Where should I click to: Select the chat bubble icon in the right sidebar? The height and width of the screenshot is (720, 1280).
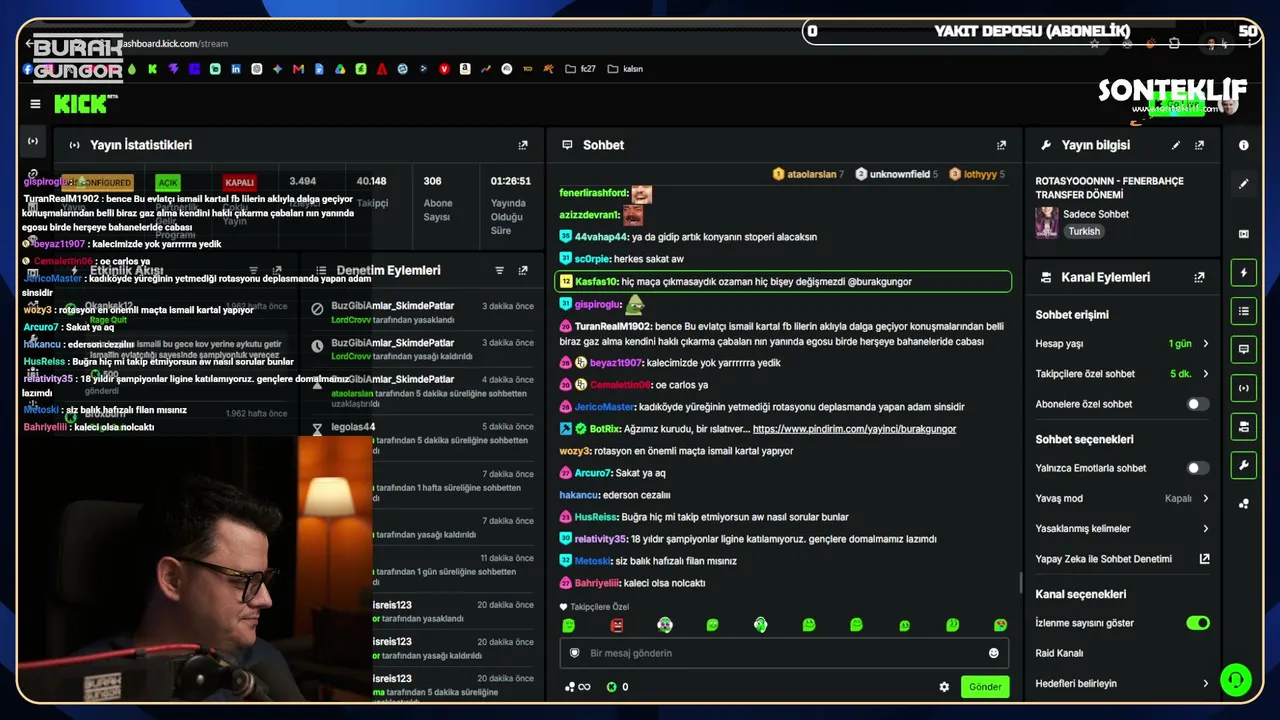(x=1244, y=349)
